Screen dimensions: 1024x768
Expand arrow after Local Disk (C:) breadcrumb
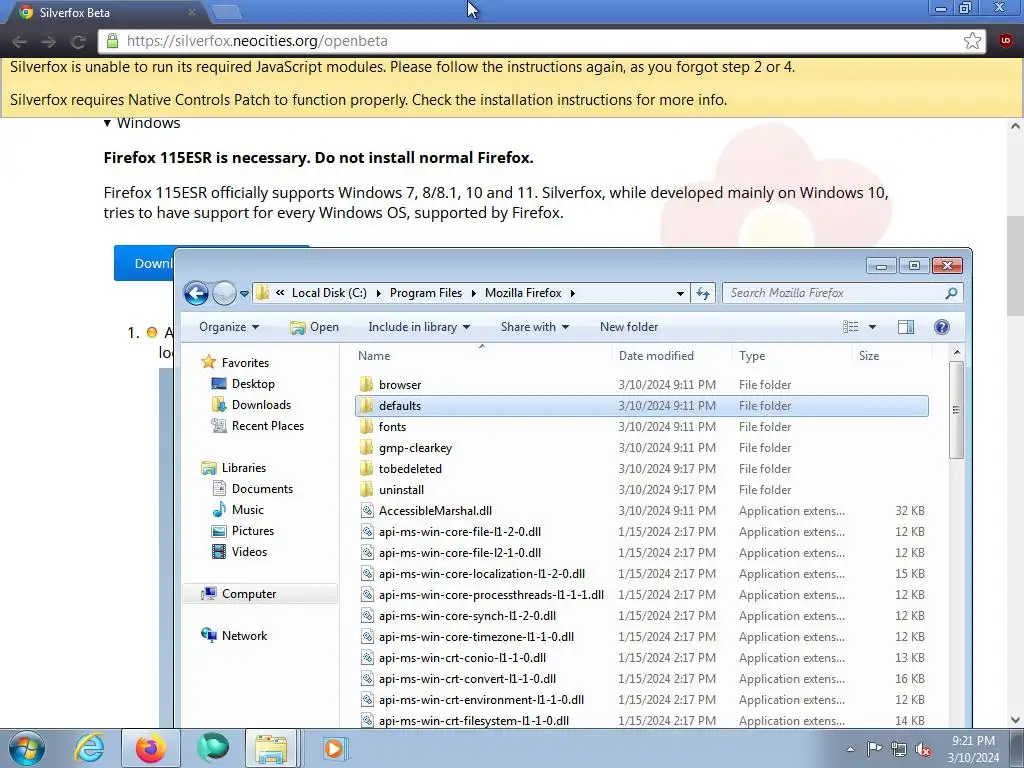pyautogui.click(x=378, y=293)
